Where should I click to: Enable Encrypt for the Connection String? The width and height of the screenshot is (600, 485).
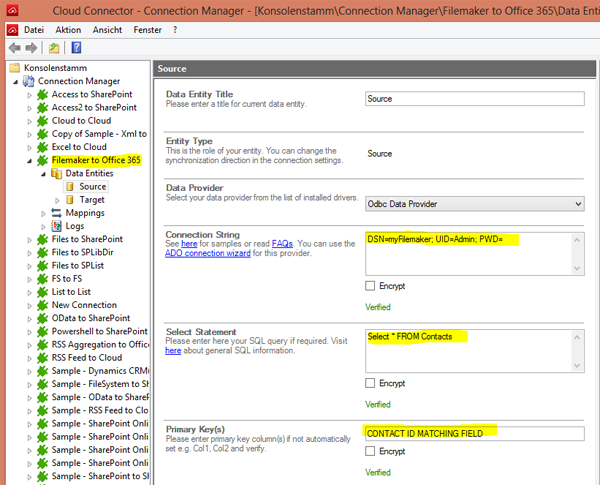(372, 286)
